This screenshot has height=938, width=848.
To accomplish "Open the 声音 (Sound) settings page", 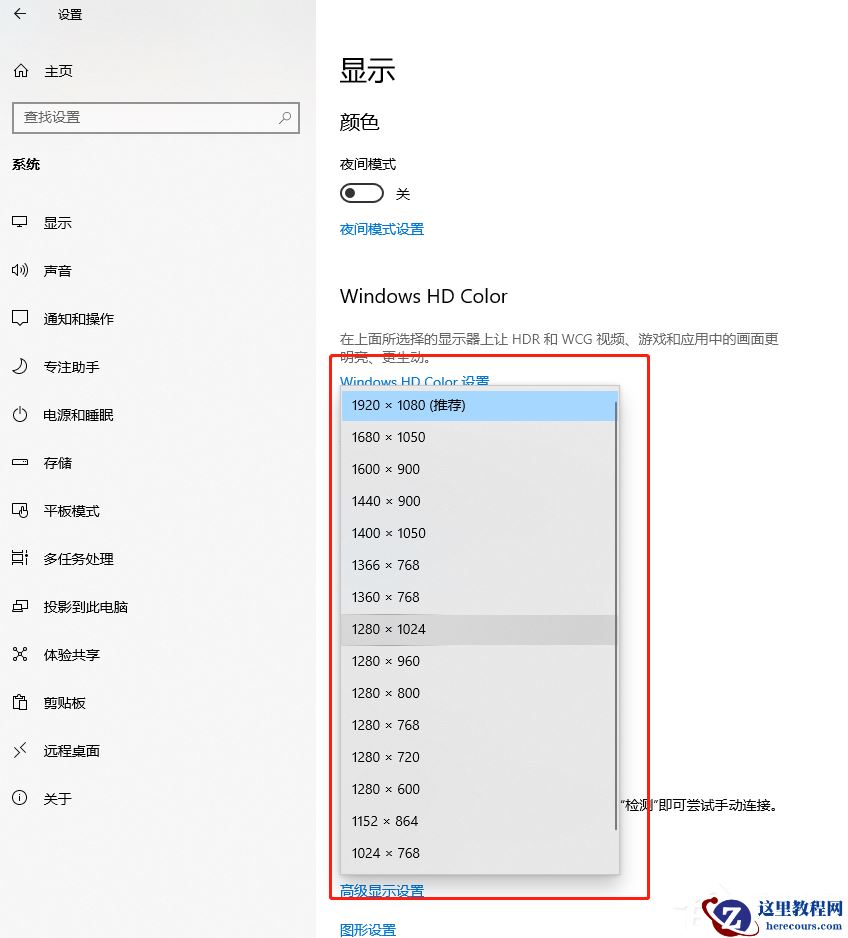I will [58, 270].
